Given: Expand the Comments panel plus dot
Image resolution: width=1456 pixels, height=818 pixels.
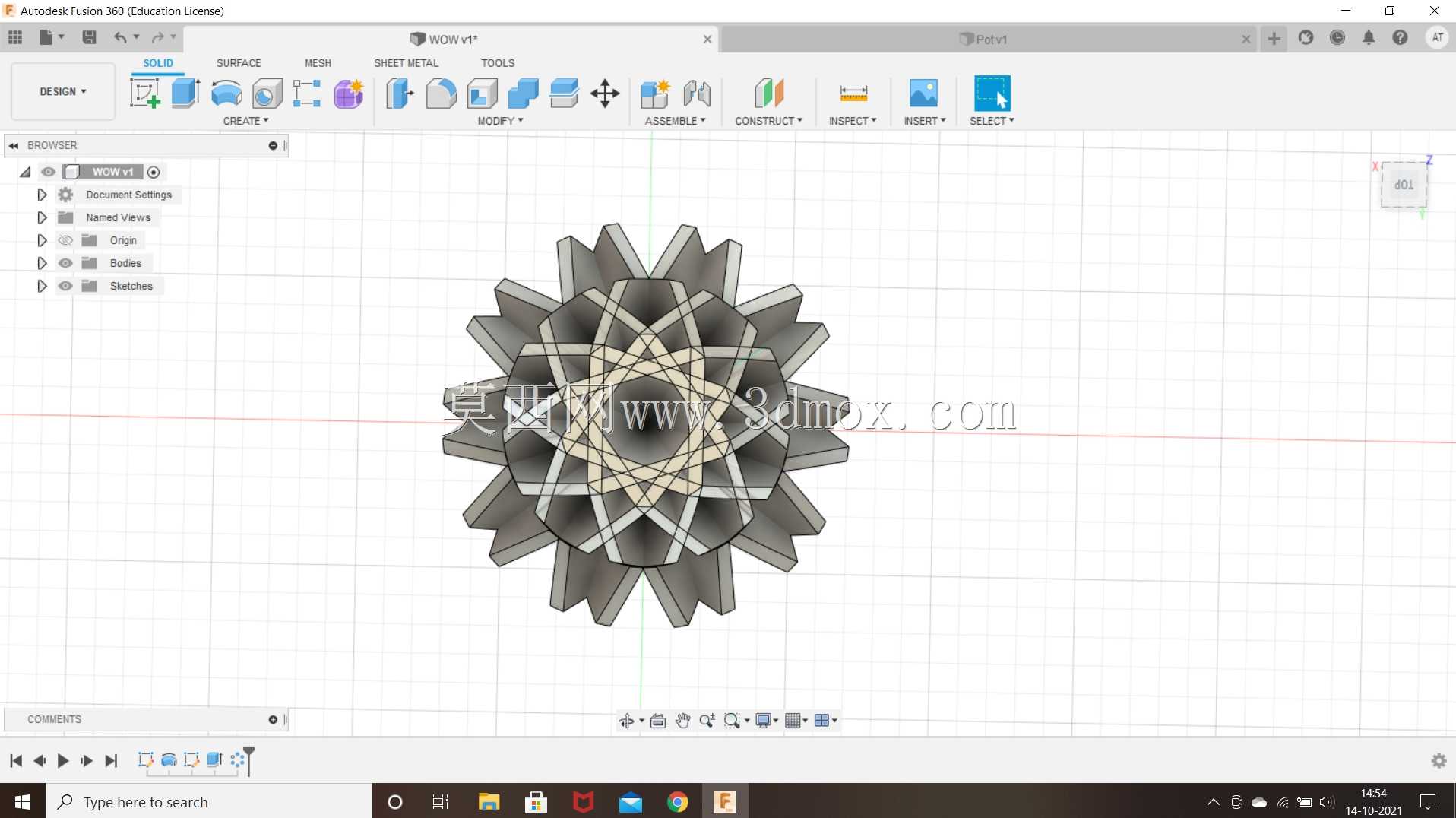Looking at the screenshot, I should coord(273,719).
